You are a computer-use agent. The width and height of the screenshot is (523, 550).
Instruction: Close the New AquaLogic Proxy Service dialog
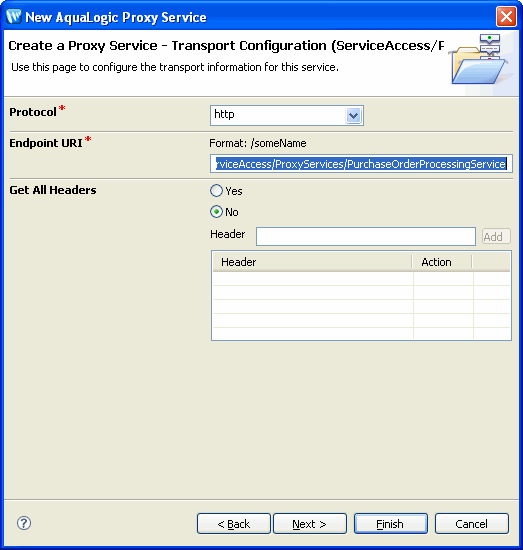(506, 16)
